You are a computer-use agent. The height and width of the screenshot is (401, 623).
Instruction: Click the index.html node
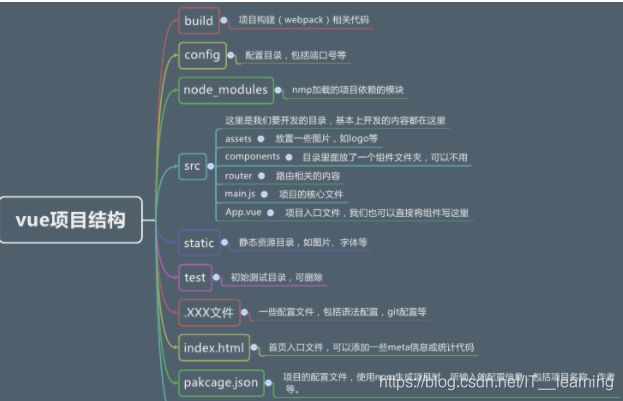pos(214,348)
